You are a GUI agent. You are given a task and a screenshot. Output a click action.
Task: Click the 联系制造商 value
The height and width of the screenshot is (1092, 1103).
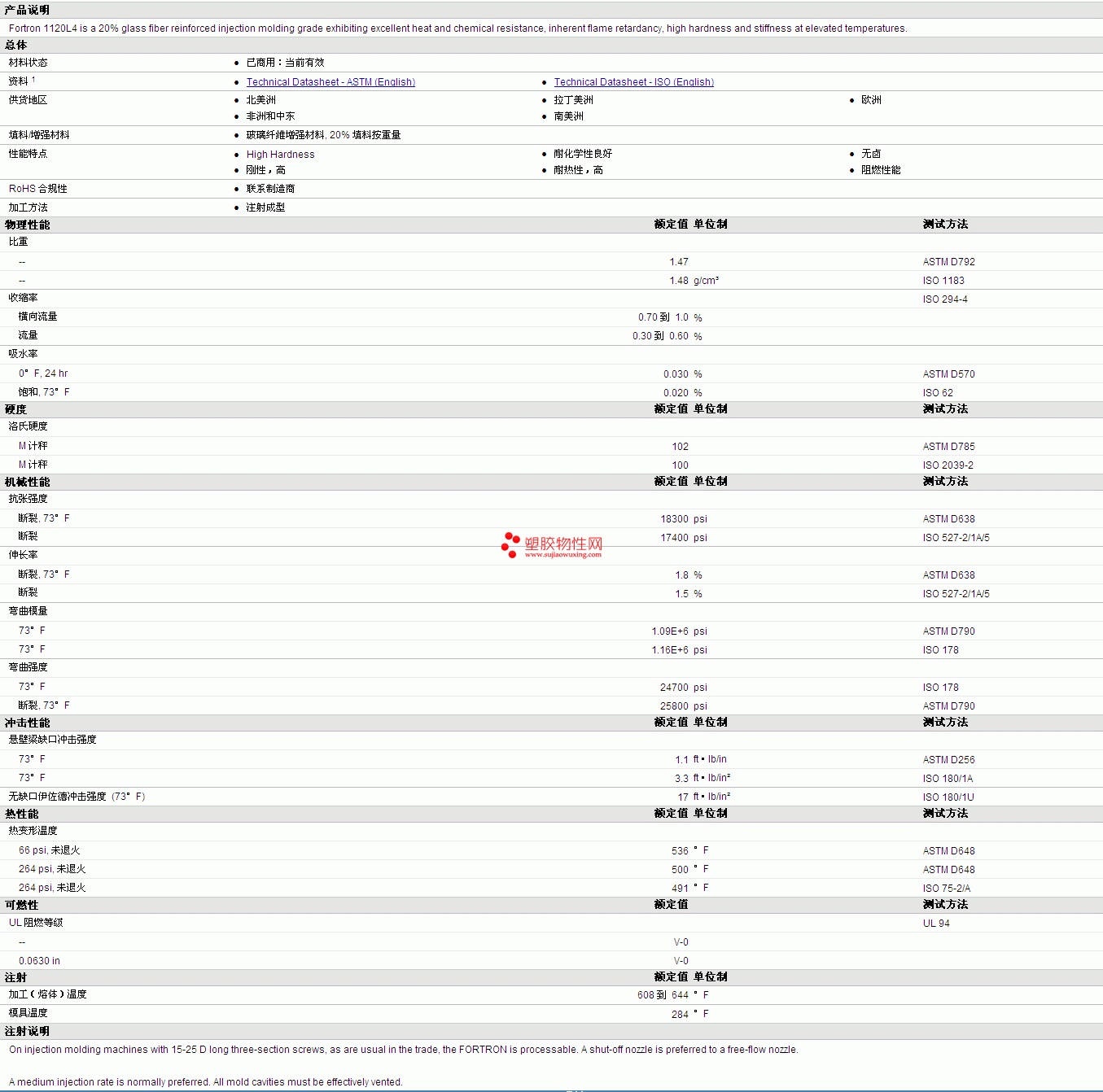coord(271,189)
